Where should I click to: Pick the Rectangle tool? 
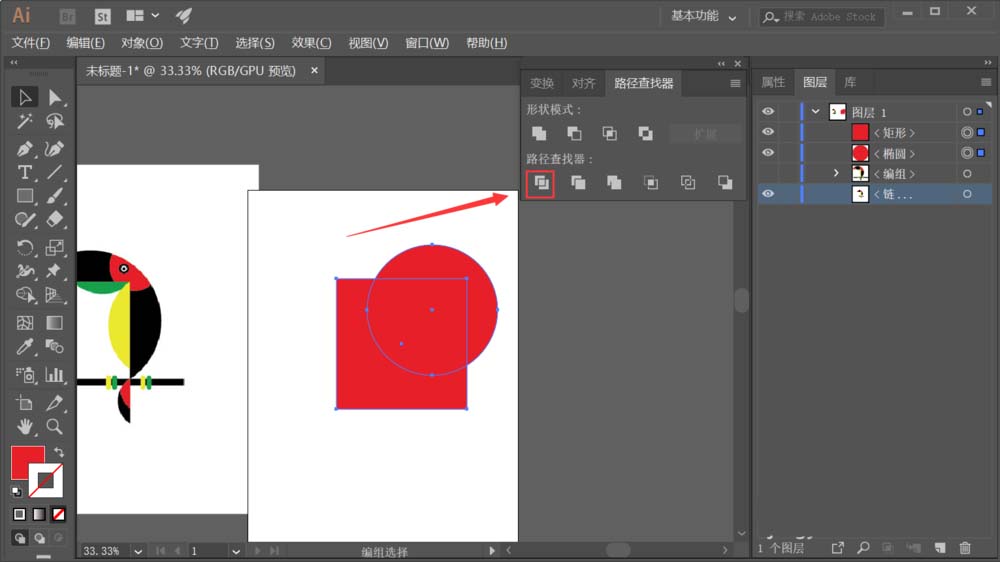click(x=25, y=196)
